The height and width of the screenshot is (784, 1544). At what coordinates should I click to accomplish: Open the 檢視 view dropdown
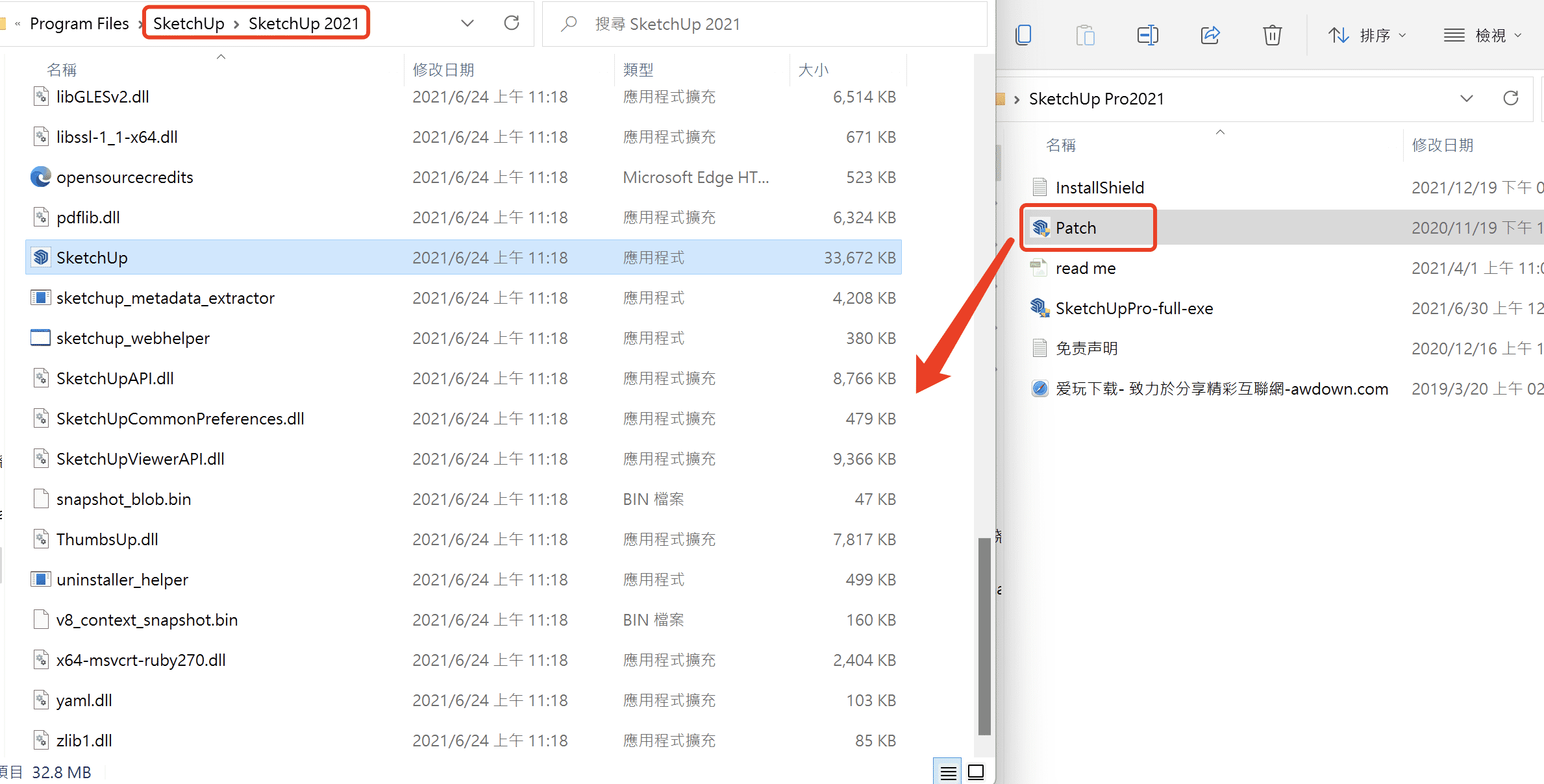pos(1482,35)
